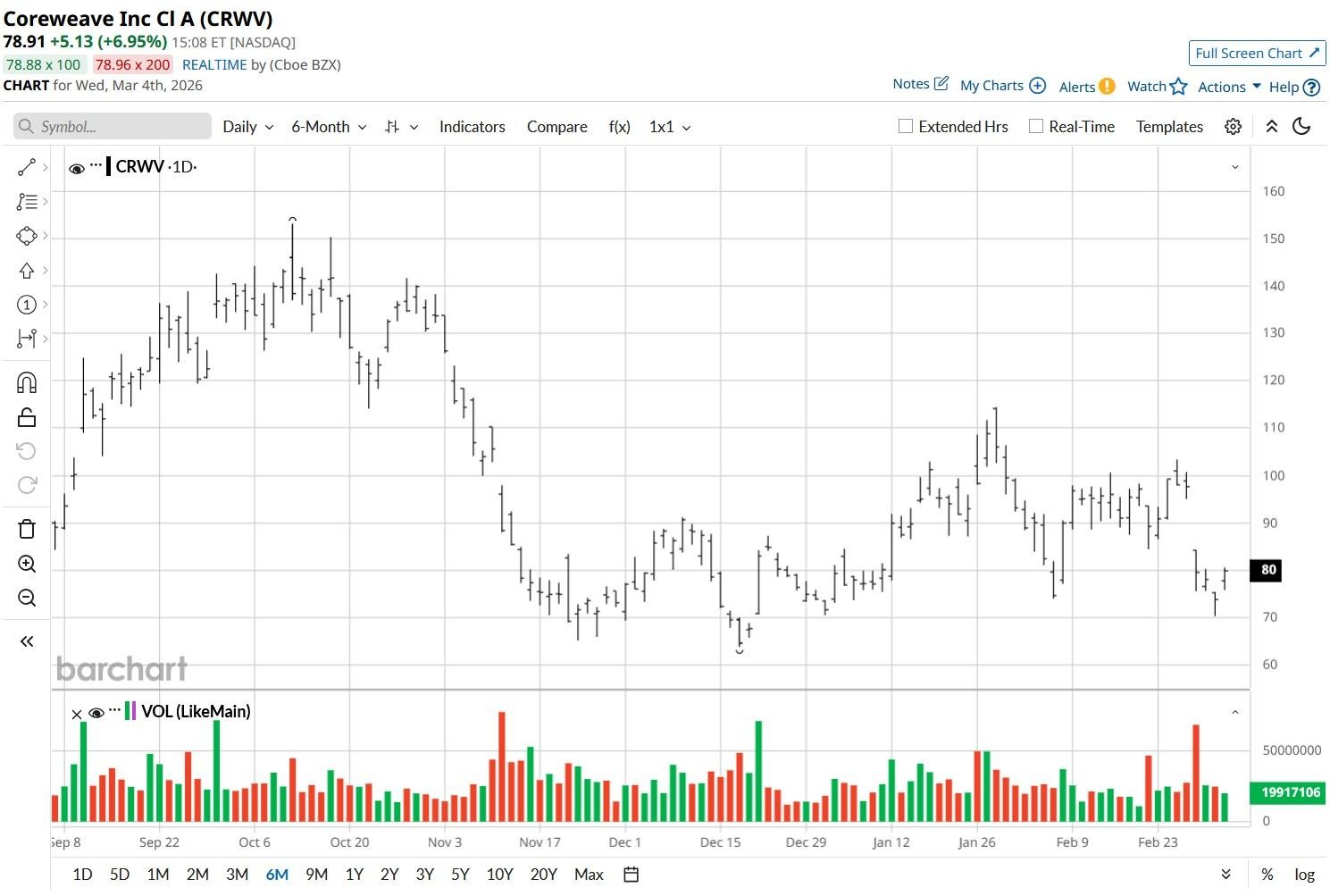The image size is (1330, 896).
Task: Click the VOL indicator color swatch
Action: pos(130,711)
